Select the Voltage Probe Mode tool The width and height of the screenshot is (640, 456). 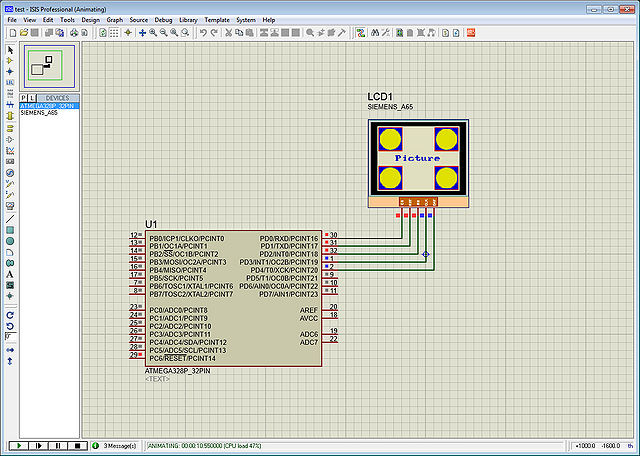point(10,184)
